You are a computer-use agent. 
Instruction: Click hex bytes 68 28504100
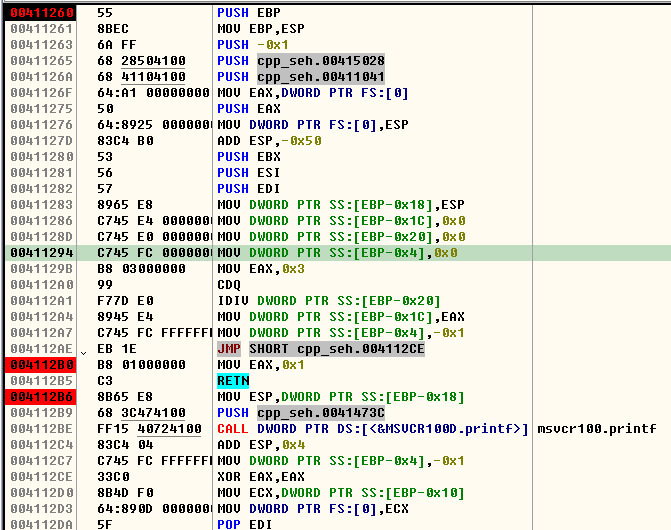click(141, 61)
